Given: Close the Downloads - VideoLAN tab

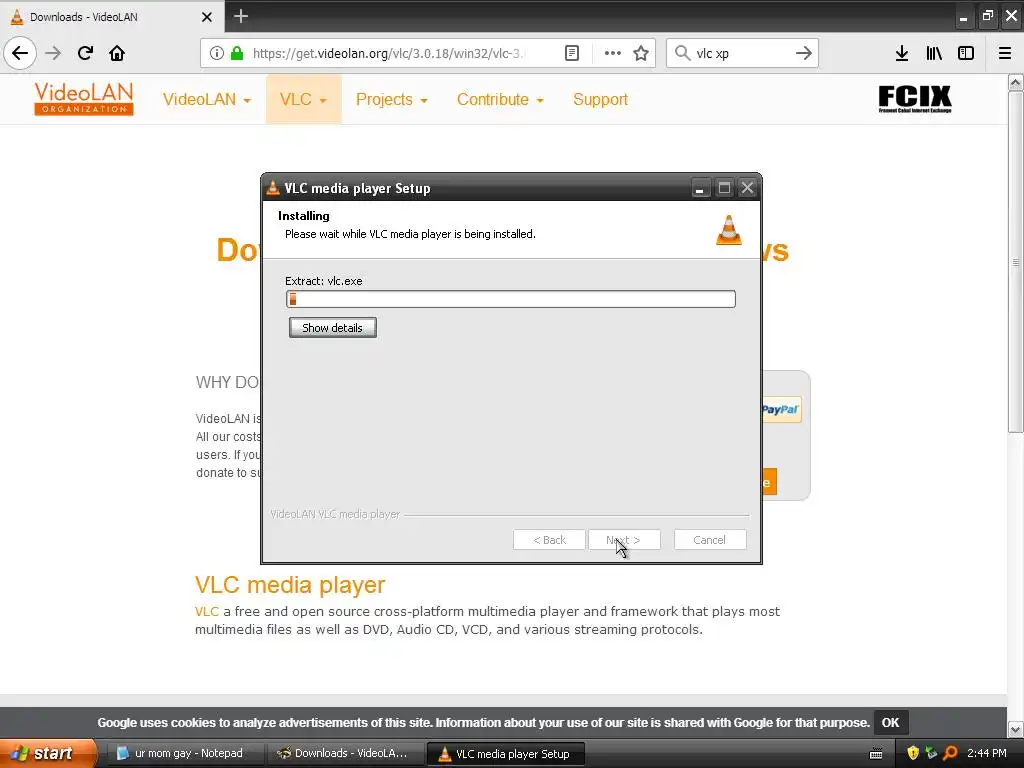Looking at the screenshot, I should click(207, 17).
